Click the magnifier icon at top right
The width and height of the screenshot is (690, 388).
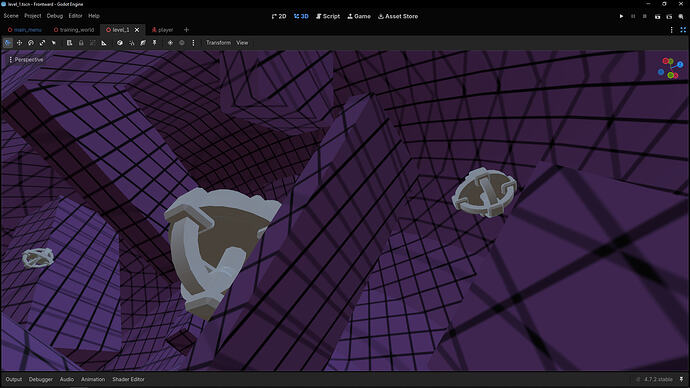coord(681,16)
